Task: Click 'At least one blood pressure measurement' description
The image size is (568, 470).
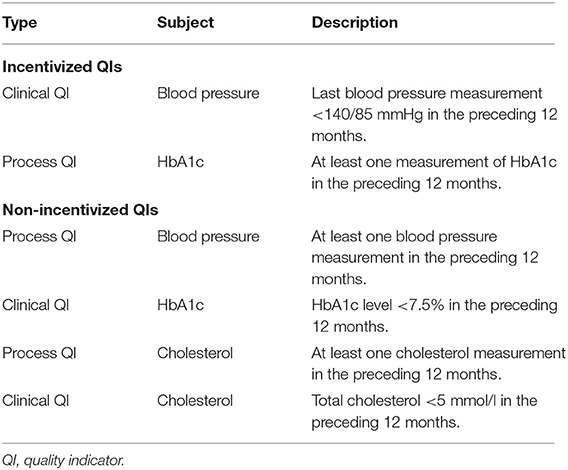Action: click(425, 258)
